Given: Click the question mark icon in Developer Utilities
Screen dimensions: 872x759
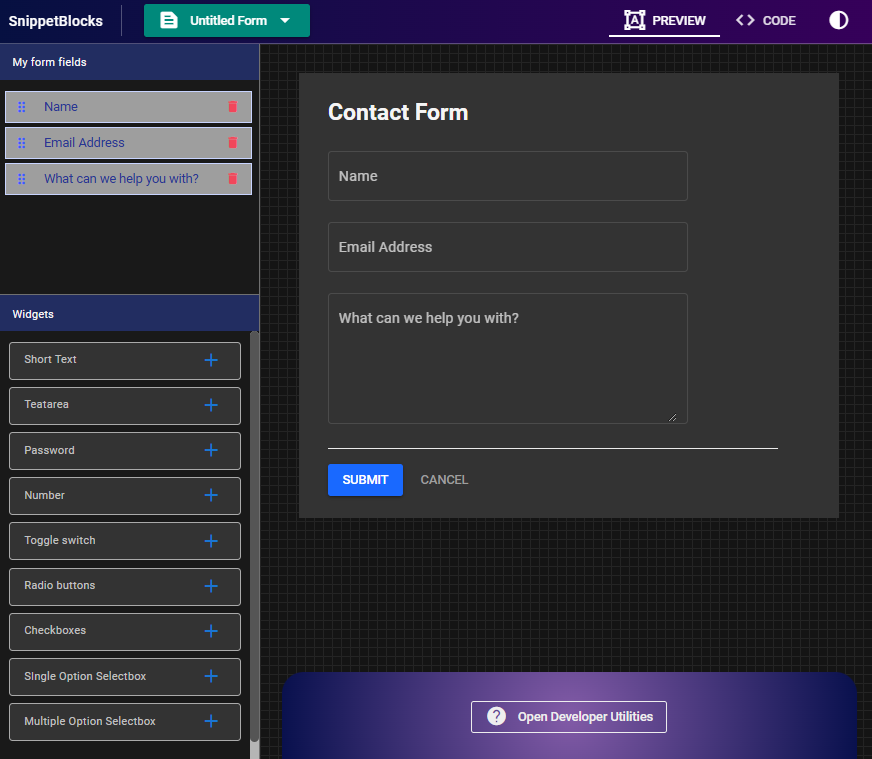Looking at the screenshot, I should pos(497,716).
